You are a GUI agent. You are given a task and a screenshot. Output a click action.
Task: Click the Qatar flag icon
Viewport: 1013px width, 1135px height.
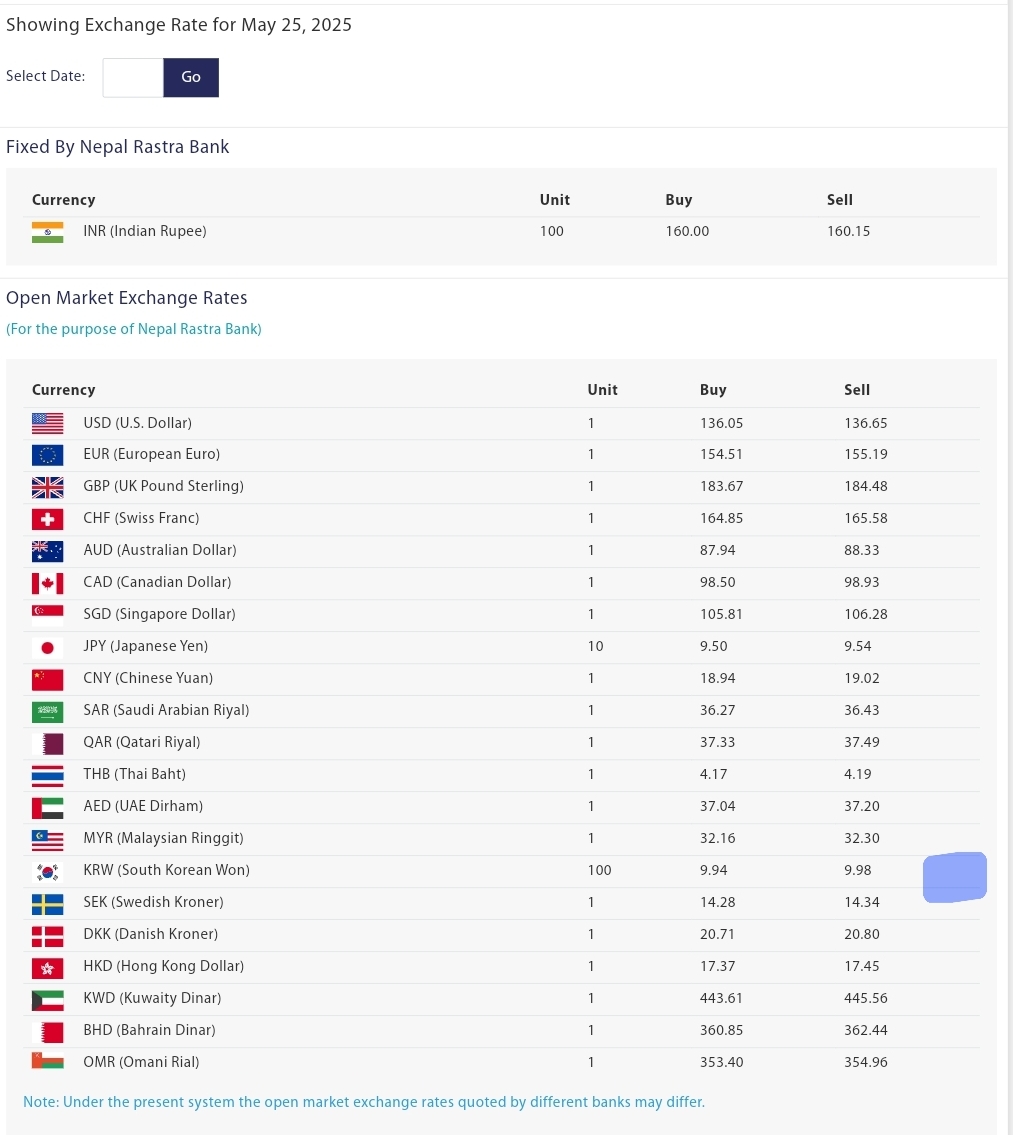[x=47, y=743]
